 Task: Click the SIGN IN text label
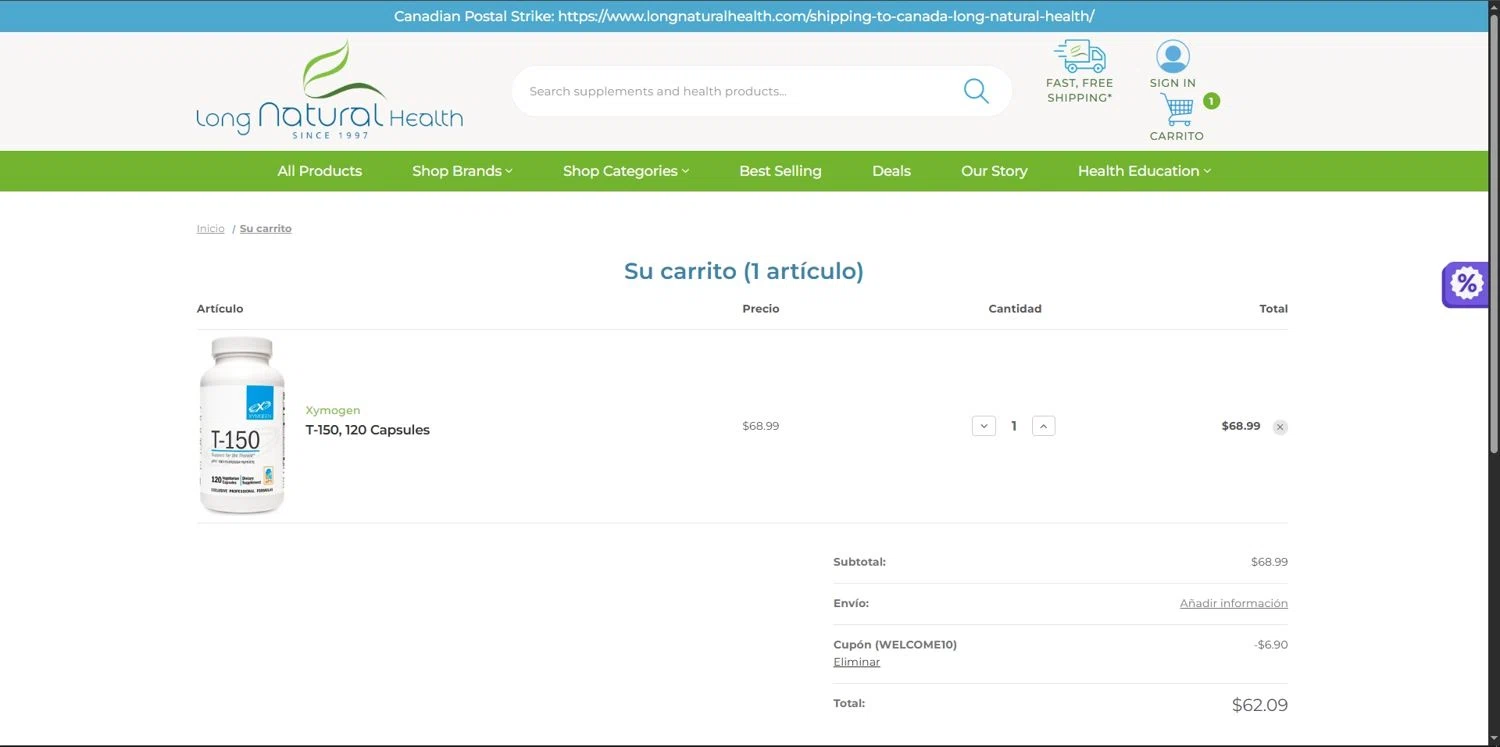pyautogui.click(x=1172, y=83)
